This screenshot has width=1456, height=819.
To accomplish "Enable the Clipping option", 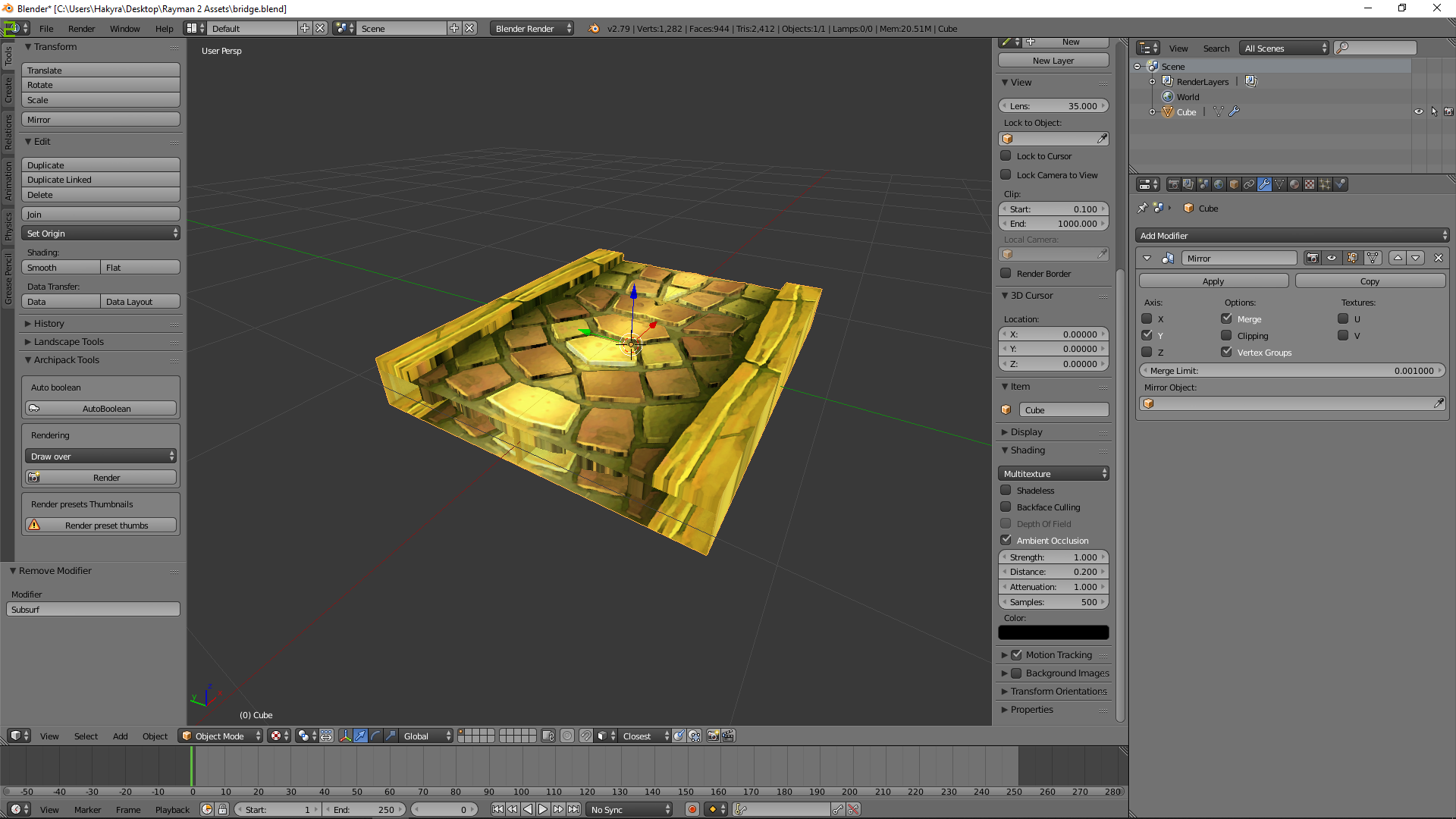I will (1226, 335).
